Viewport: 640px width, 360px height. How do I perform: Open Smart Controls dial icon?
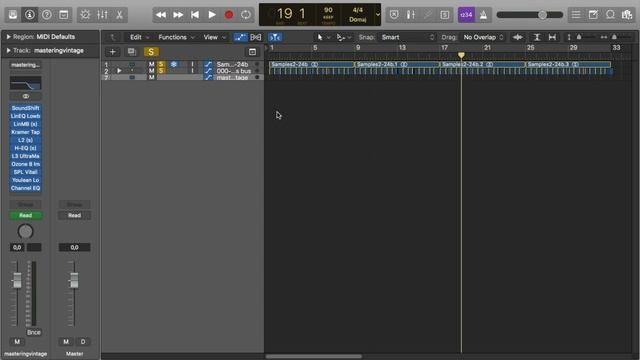tap(85, 15)
